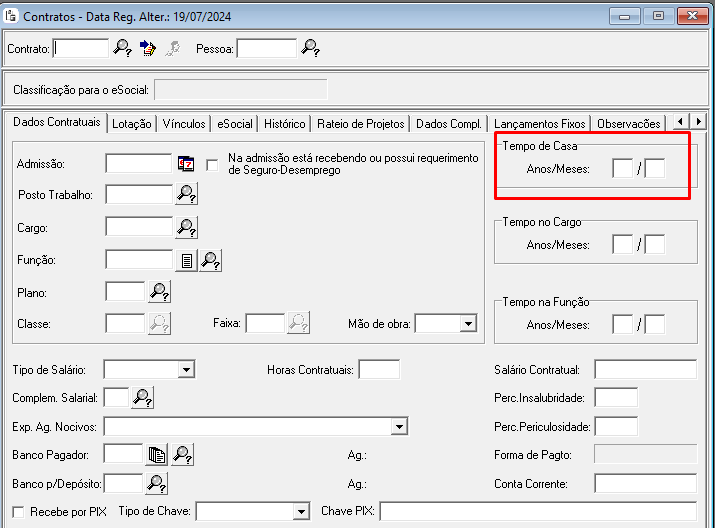Open the calendar picker for Admissão date
715x528 pixels.
pos(186,164)
